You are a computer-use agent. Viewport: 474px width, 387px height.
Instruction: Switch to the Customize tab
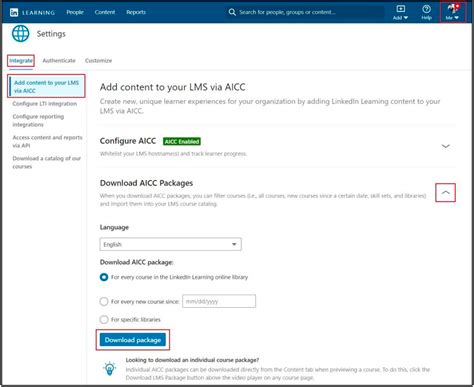tap(98, 61)
